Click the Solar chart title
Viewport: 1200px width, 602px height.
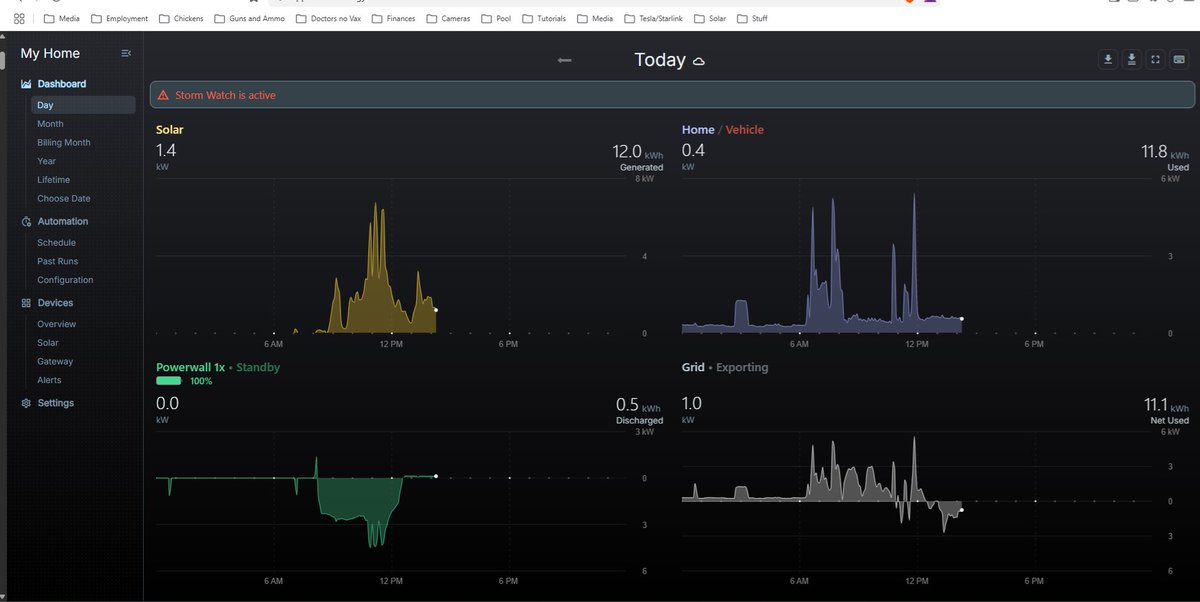click(x=170, y=130)
